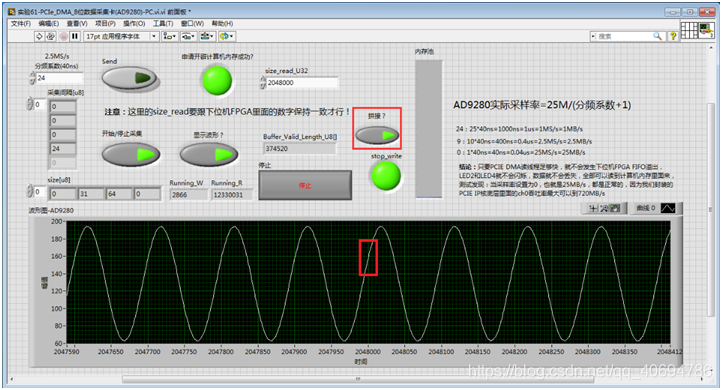Open the 17pt application font dropdown

pyautogui.click(x=121, y=36)
